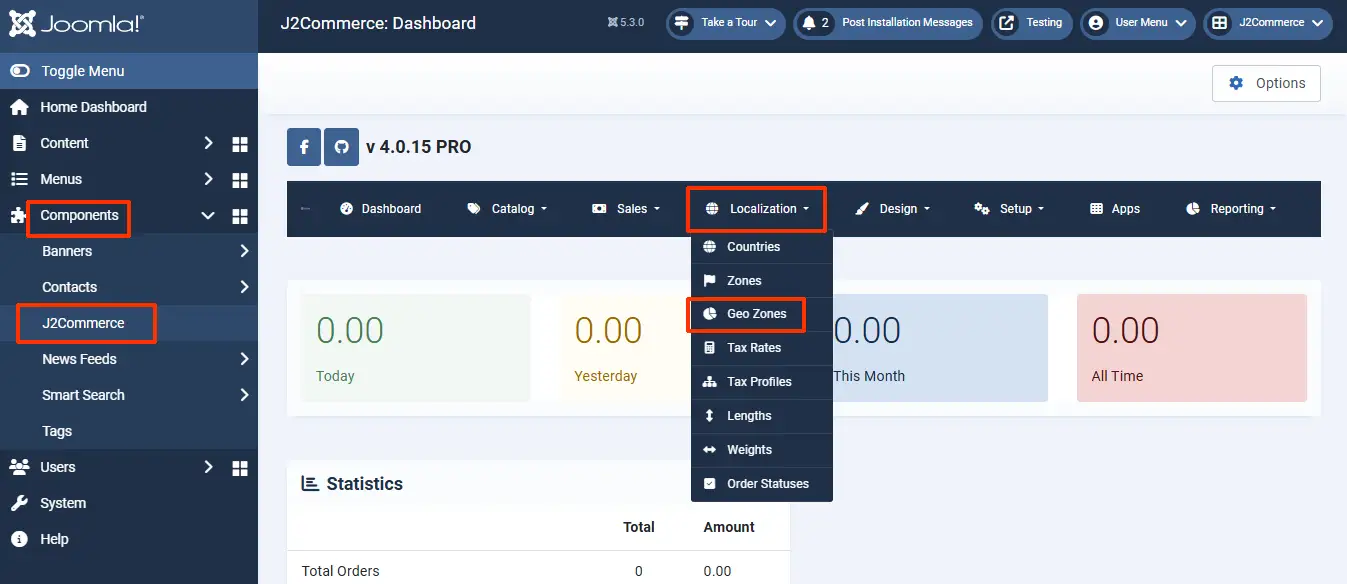Screen dimensions: 1347x584
Task: Click the All Time sales card
Action: pos(1191,348)
